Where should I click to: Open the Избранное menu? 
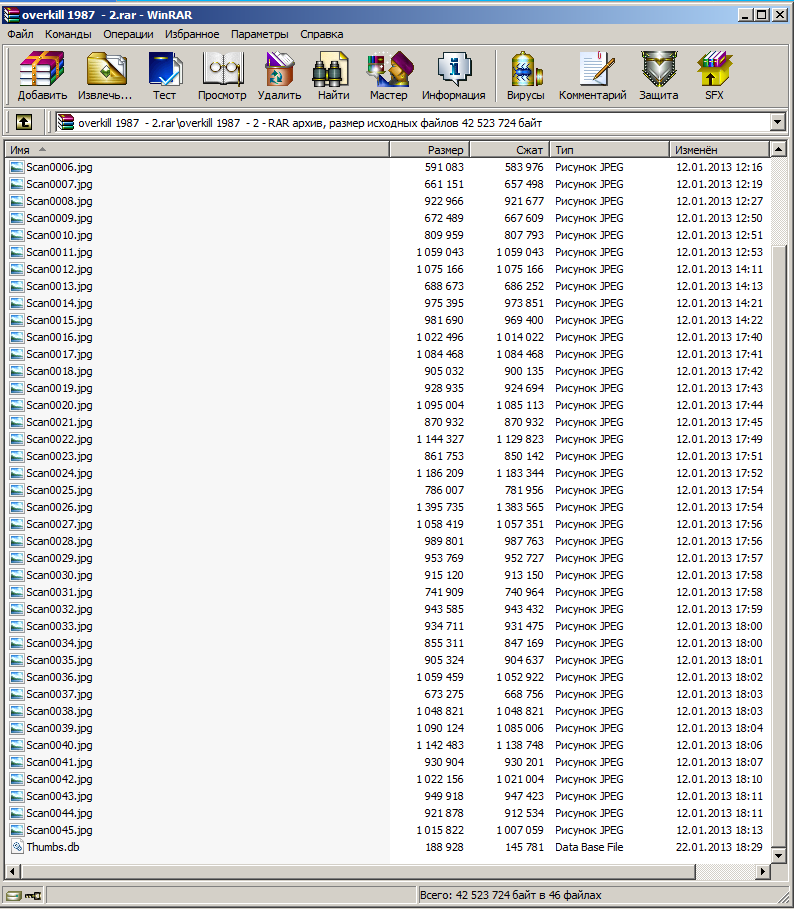[x=192, y=34]
